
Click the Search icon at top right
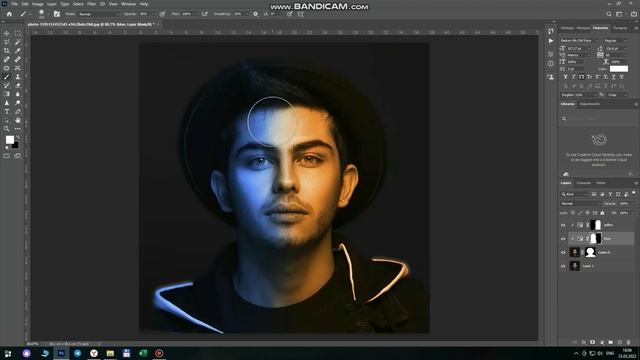[x=609, y=14]
